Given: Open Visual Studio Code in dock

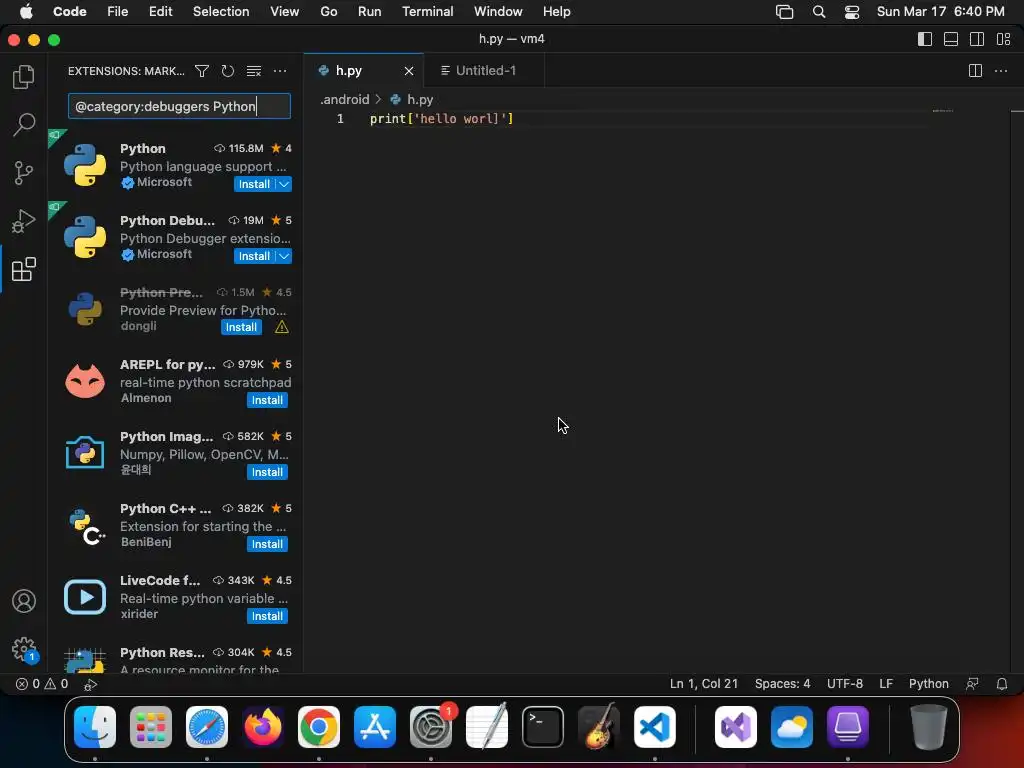Looking at the screenshot, I should (654, 727).
